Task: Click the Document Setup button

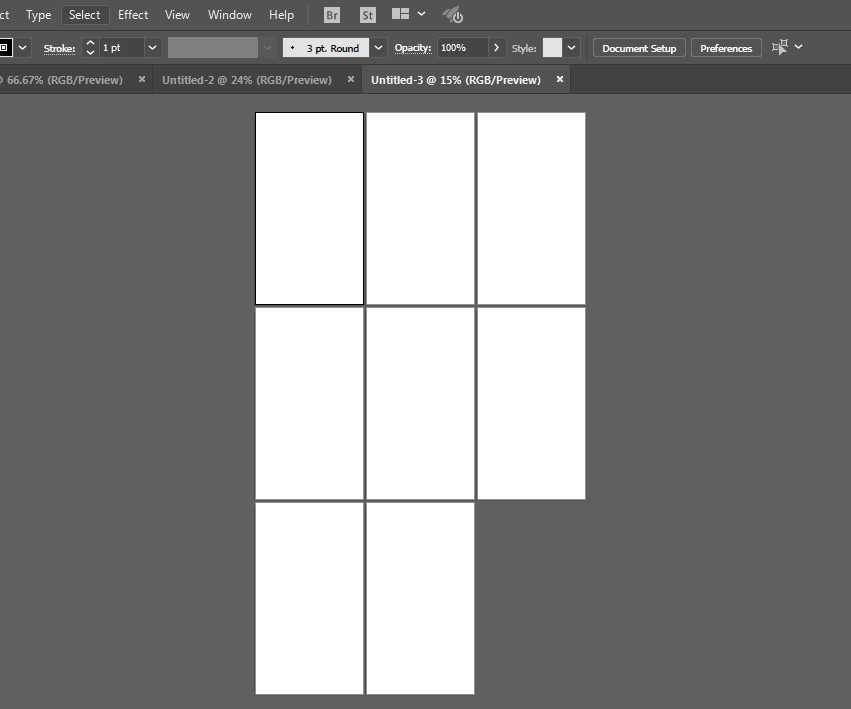Action: pyautogui.click(x=639, y=48)
